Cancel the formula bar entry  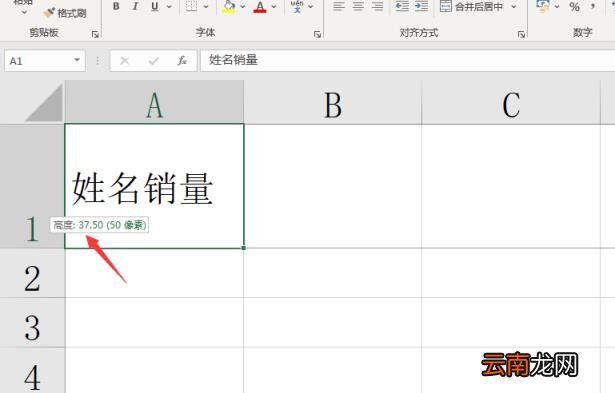point(124,60)
